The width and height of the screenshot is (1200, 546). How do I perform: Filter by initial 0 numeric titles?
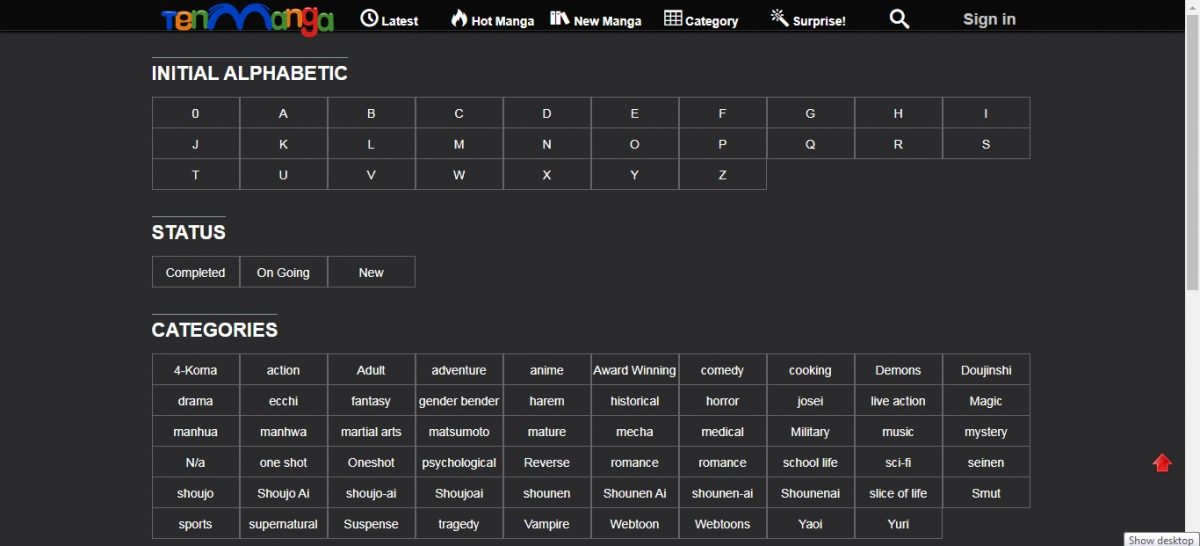[x=196, y=113]
